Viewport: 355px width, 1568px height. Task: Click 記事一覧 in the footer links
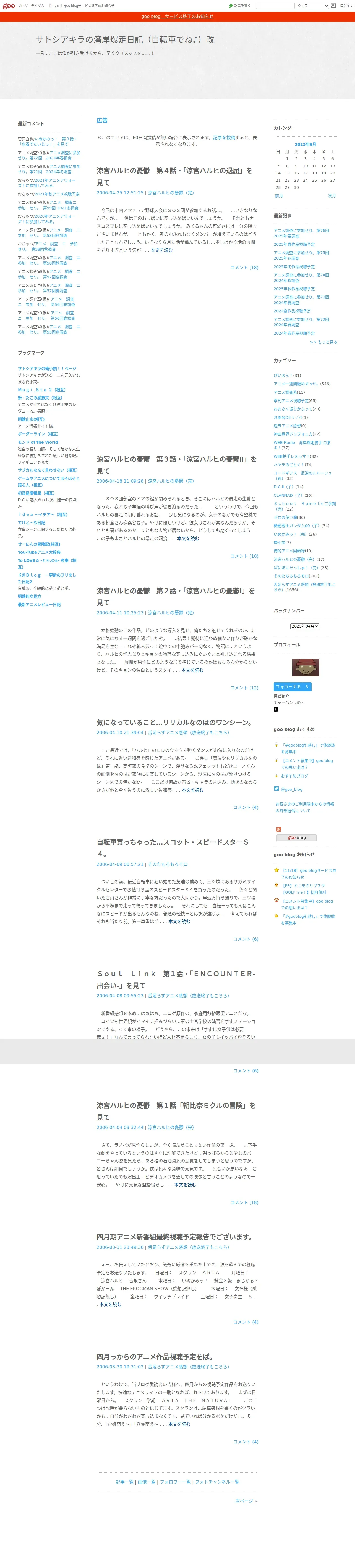tap(124, 1482)
